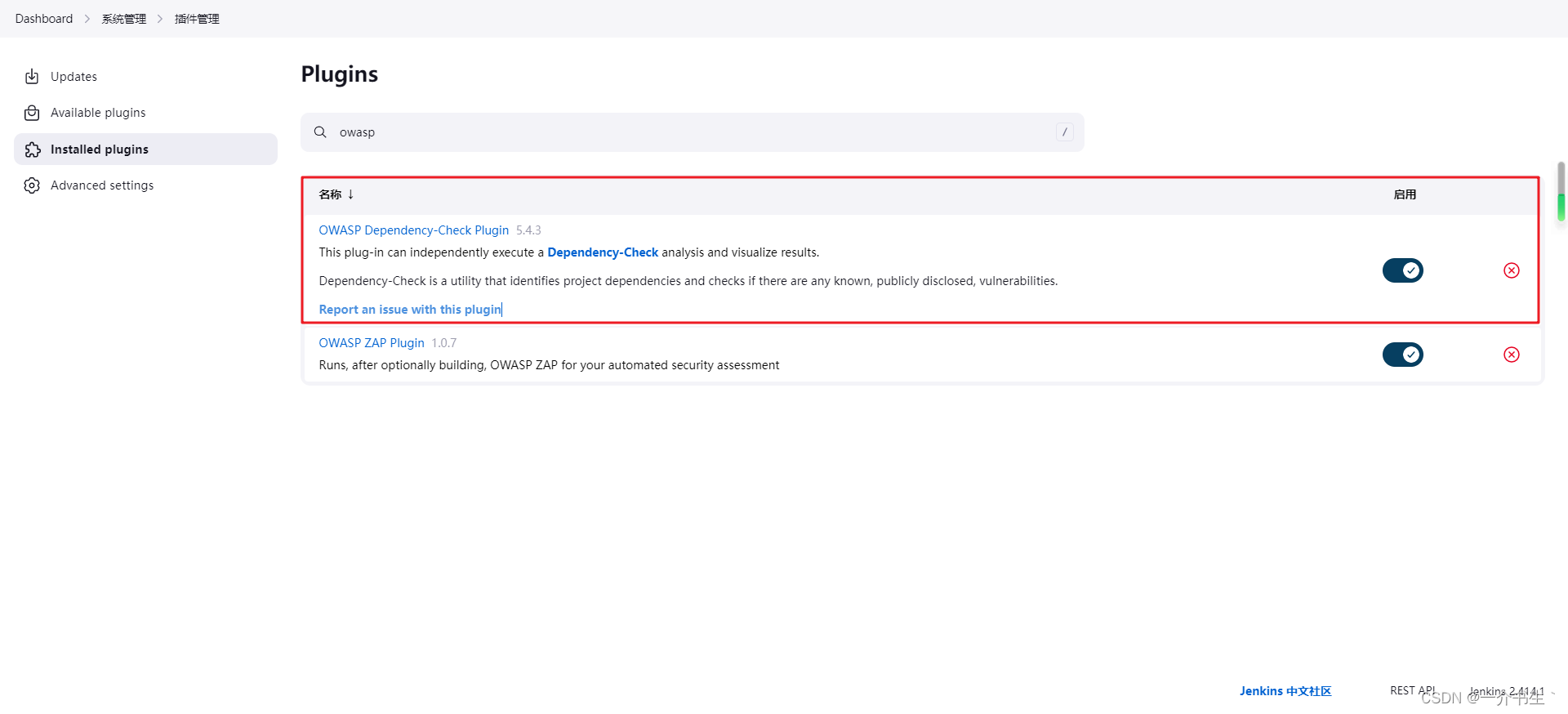Screen dimensions: 1568x714
Task: Click the Advanced settings gear icon
Action: (x=32, y=185)
